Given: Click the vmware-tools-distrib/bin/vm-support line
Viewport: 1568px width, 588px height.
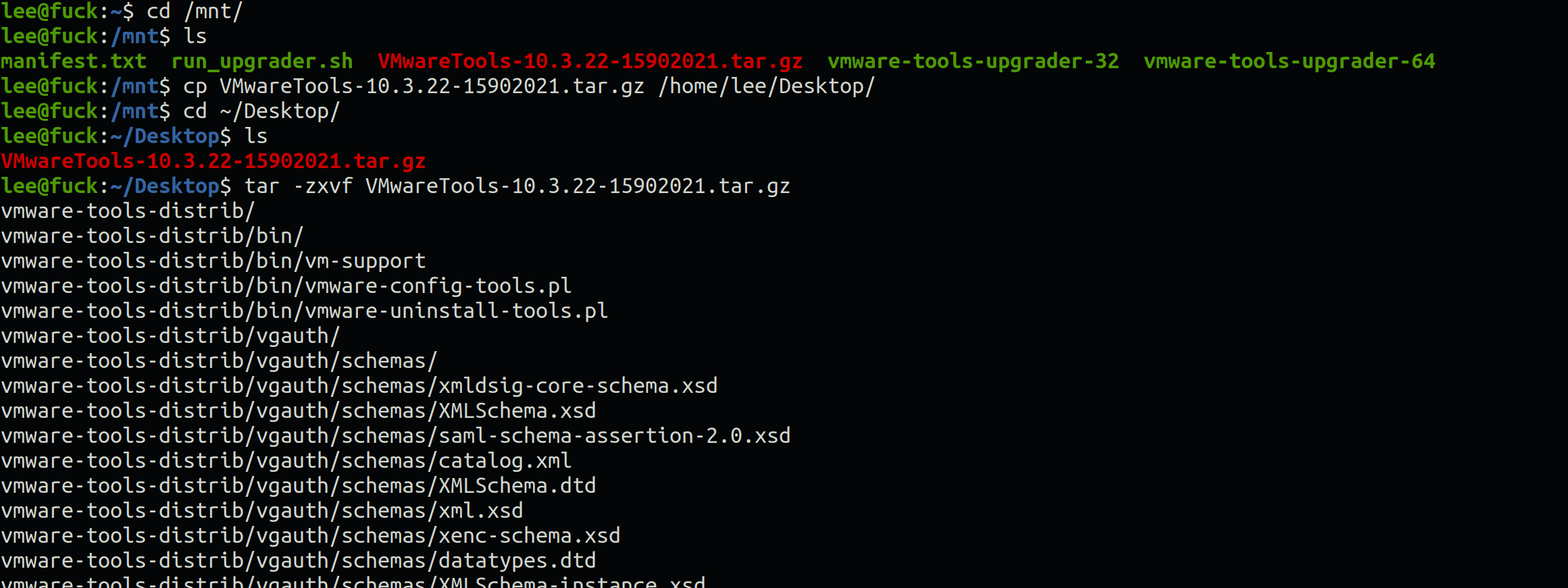Looking at the screenshot, I should (213, 261).
